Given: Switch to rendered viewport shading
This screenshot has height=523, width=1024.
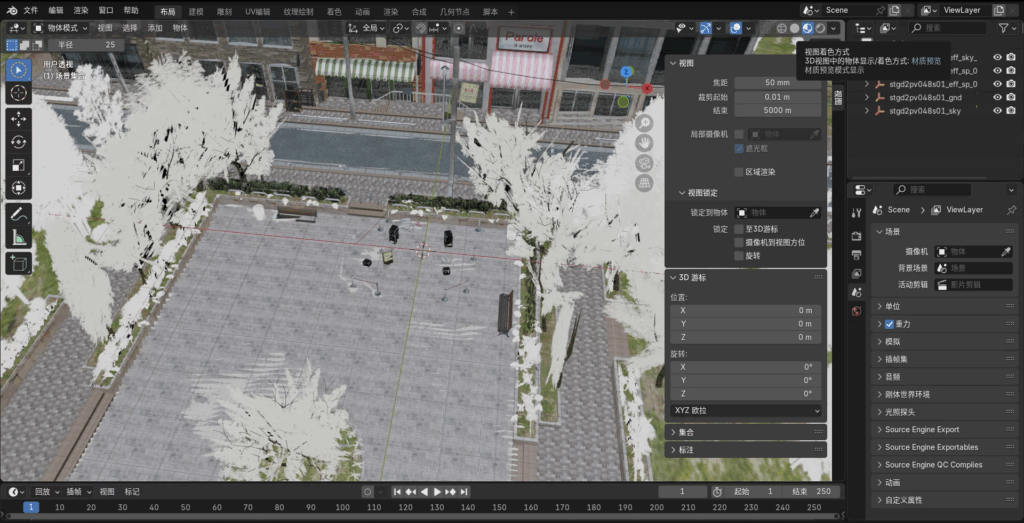Looking at the screenshot, I should coord(820,28).
